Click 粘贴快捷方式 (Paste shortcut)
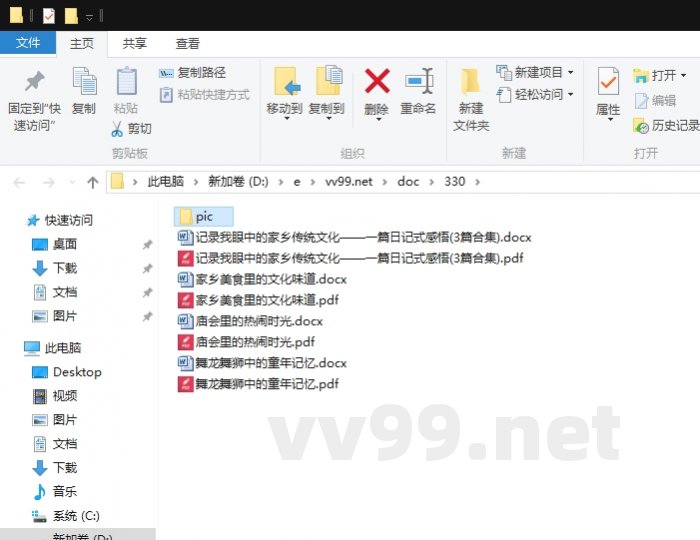The width and height of the screenshot is (700, 540). click(x=205, y=95)
